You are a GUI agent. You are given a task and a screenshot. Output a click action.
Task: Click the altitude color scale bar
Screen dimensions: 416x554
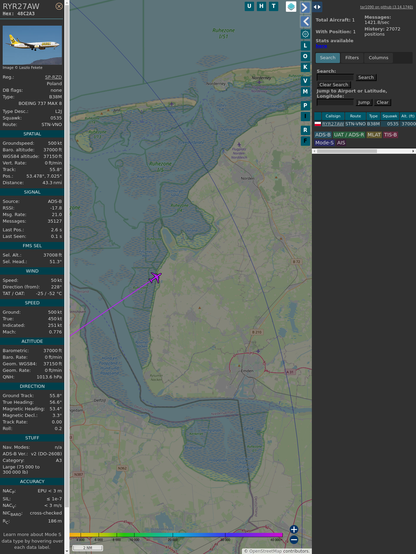(x=176, y=535)
